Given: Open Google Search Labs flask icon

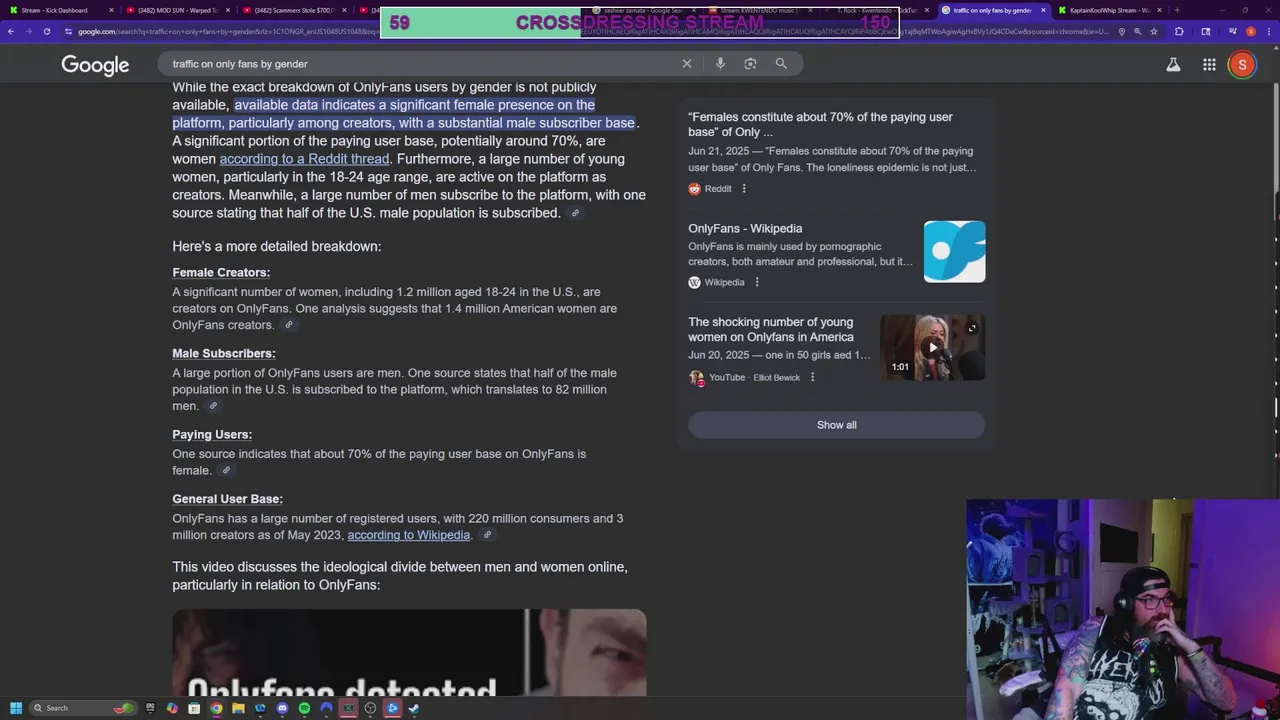Looking at the screenshot, I should (x=1173, y=65).
